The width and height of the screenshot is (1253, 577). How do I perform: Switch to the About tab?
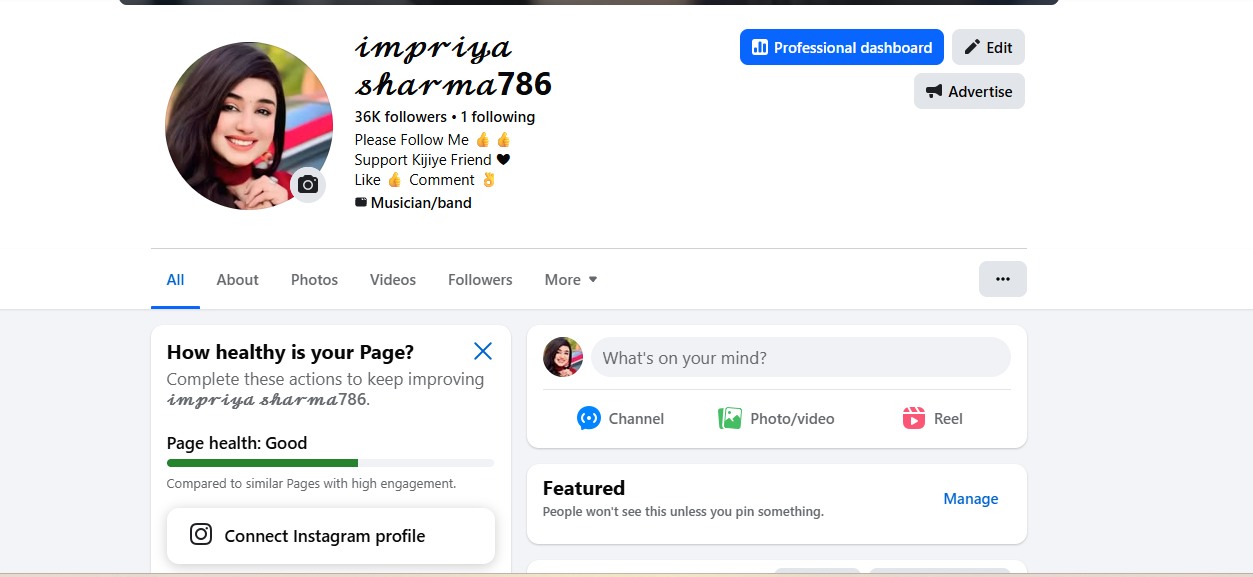238,280
